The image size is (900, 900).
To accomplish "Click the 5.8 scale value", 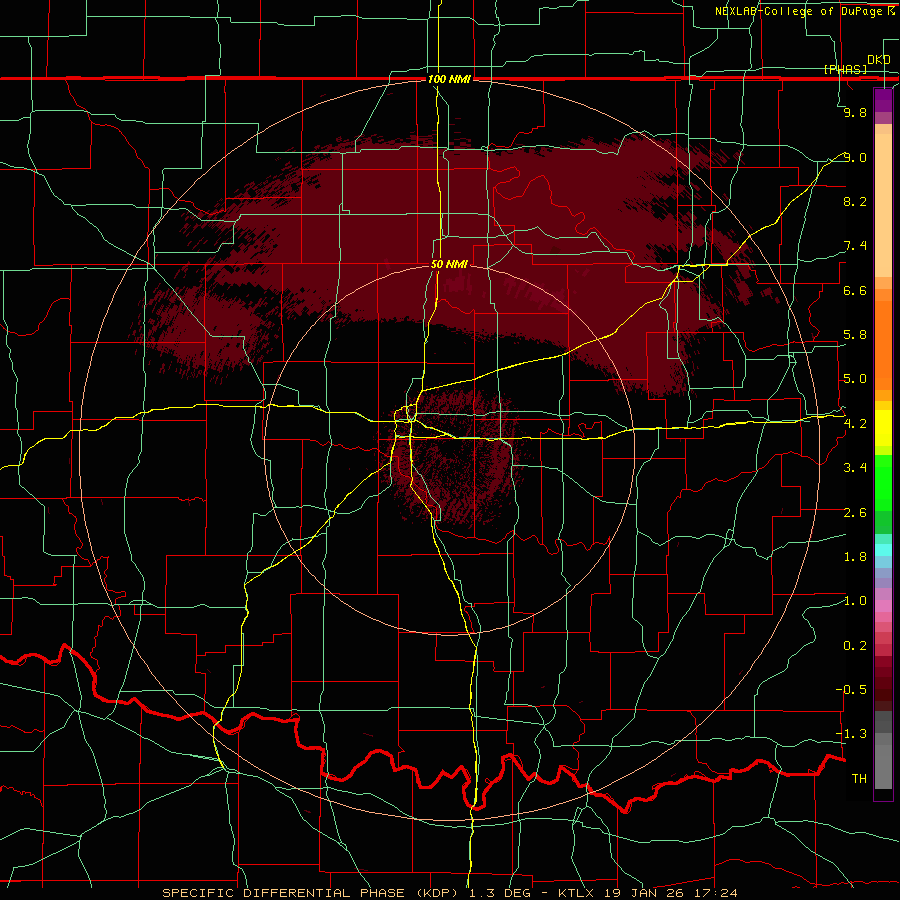I will [855, 335].
